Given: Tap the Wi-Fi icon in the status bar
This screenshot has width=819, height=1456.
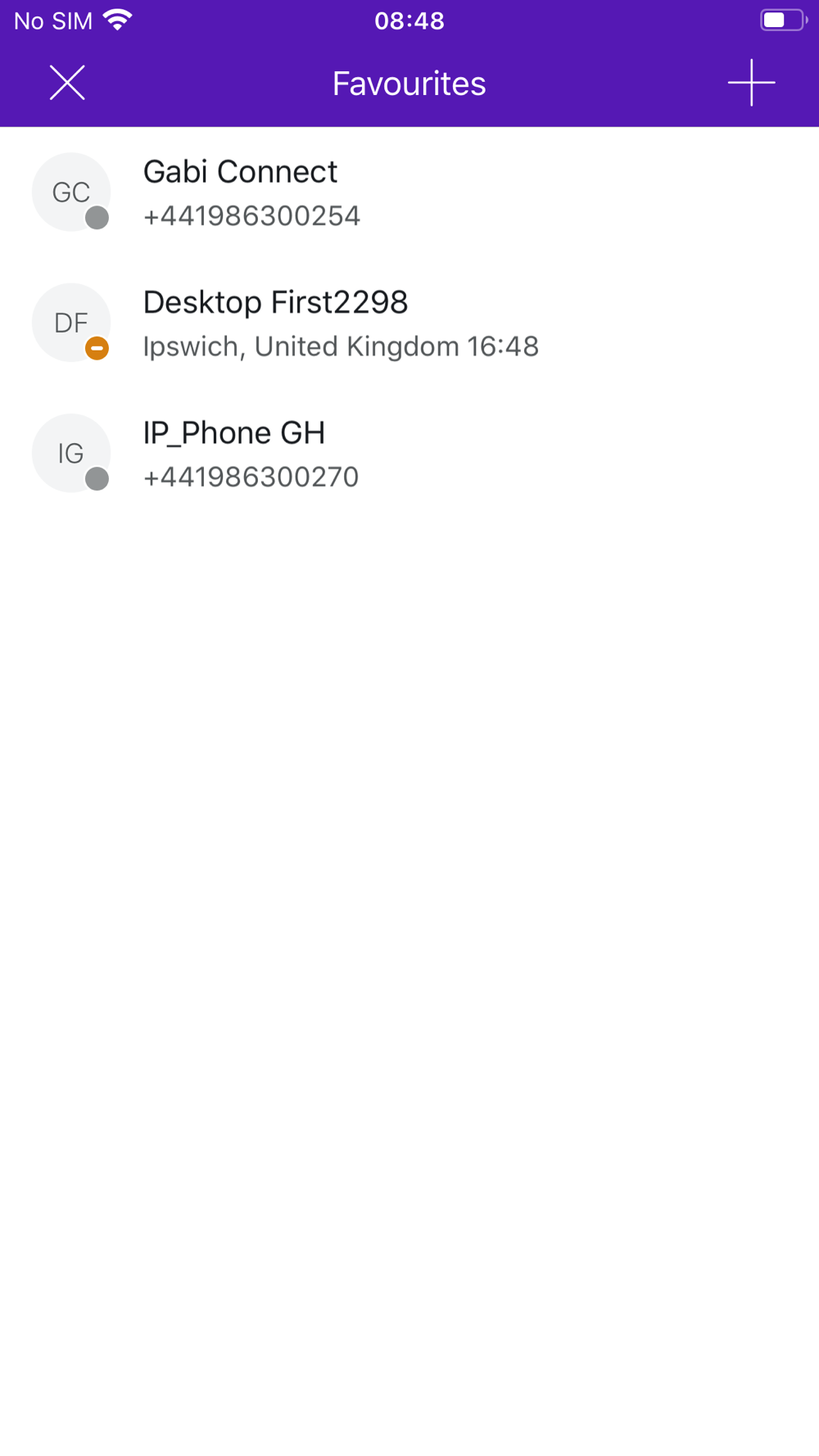Looking at the screenshot, I should pyautogui.click(x=118, y=20).
